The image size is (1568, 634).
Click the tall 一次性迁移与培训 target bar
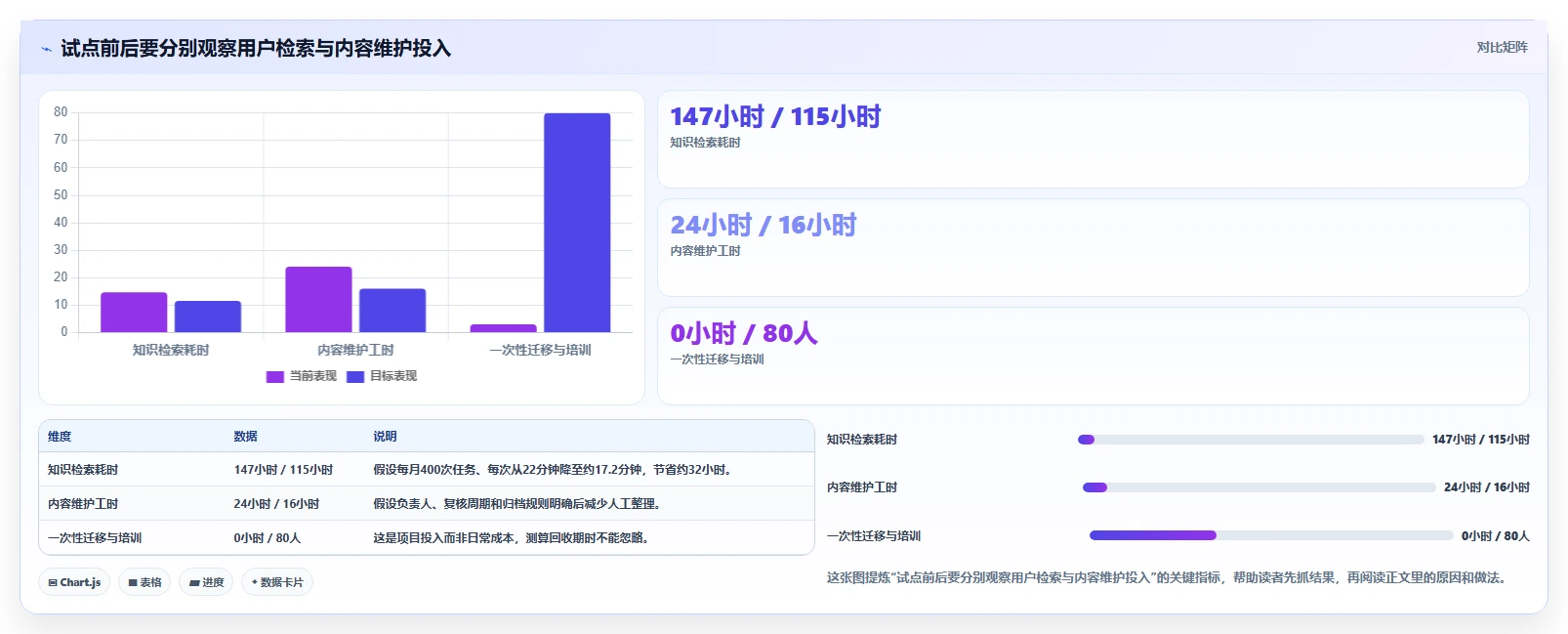coord(577,223)
